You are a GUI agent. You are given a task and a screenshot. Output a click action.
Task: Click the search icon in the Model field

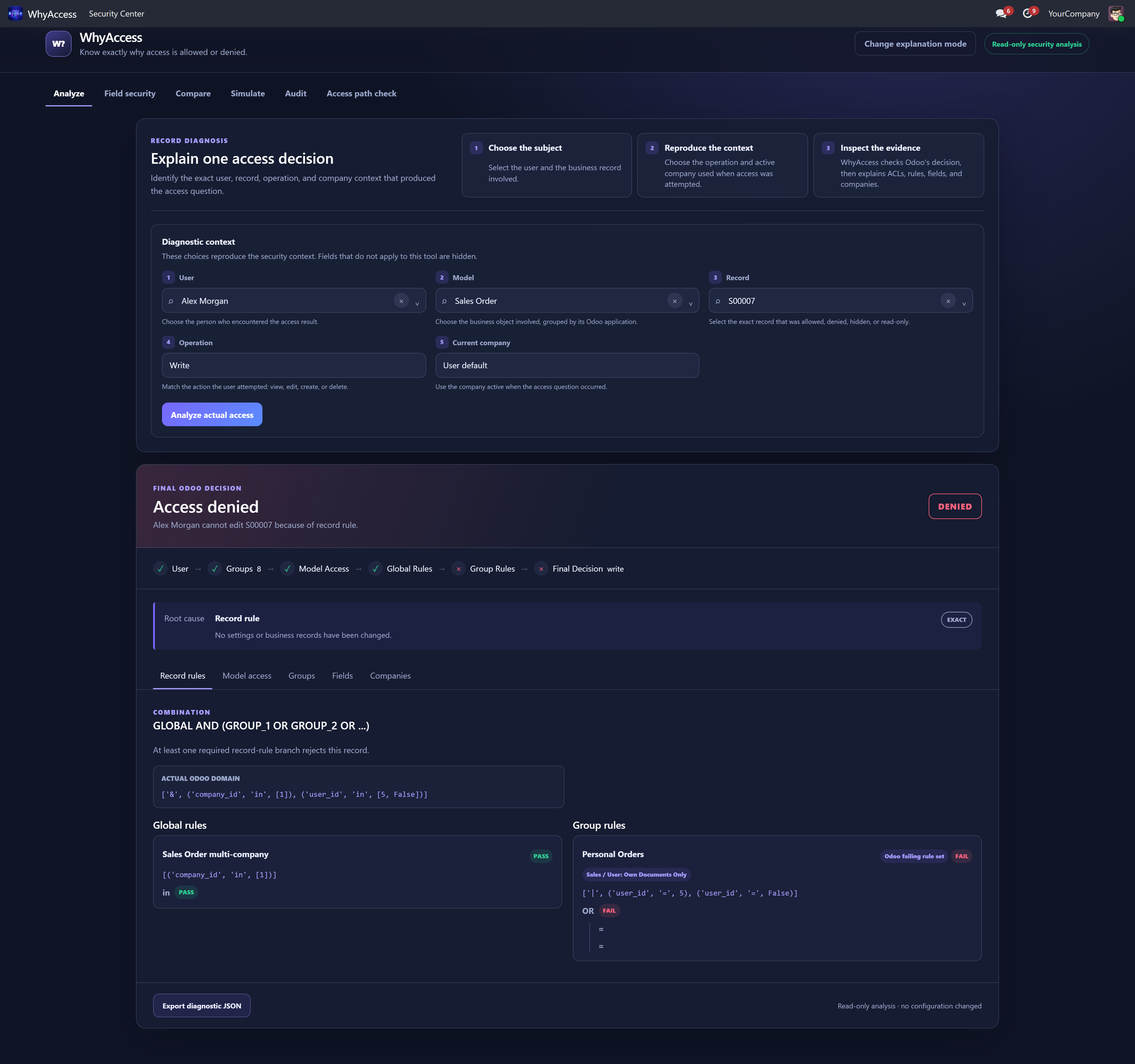[444, 301]
